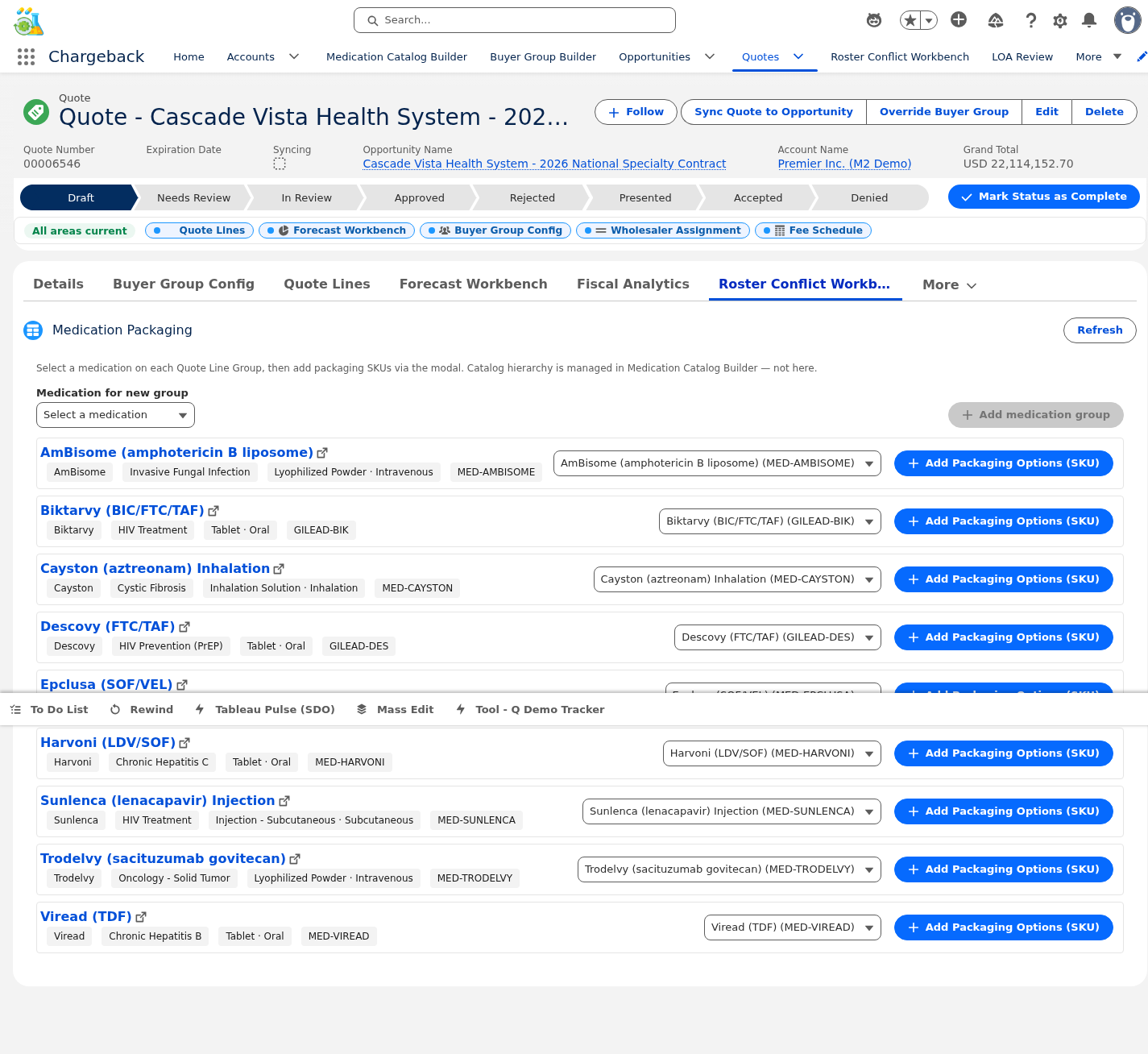The height and width of the screenshot is (1054, 1148).
Task: Select the Approved path stage
Action: 419,197
